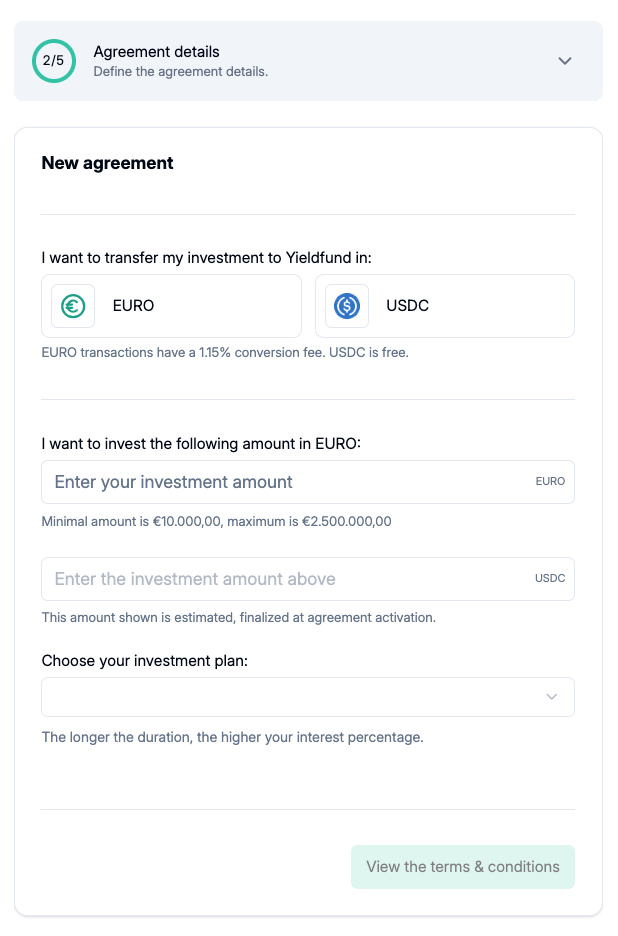Click the green Euro coin icon
The image size is (618, 936).
[x=73, y=306]
